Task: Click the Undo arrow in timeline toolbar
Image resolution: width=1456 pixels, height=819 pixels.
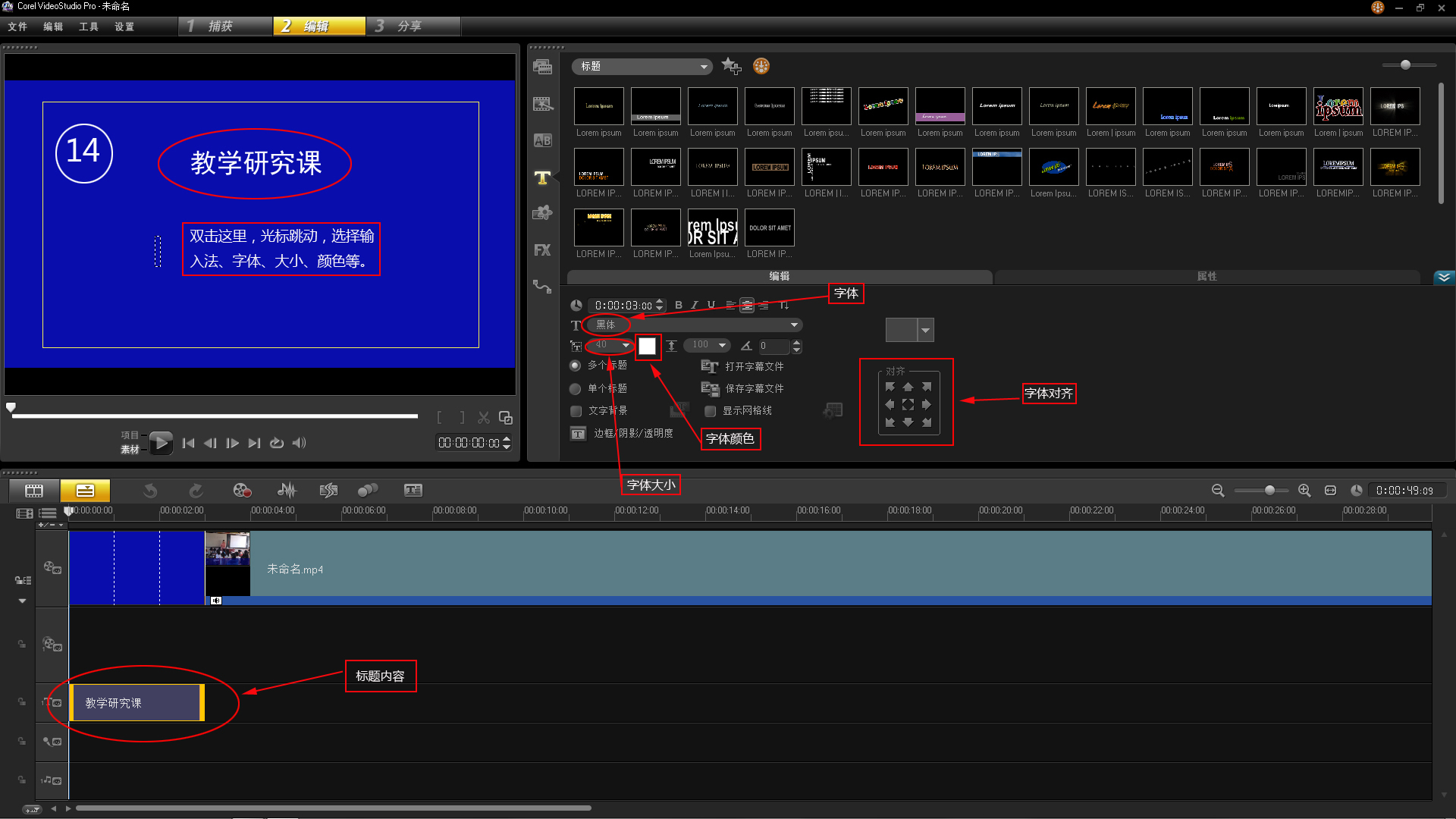Action: coord(150,491)
